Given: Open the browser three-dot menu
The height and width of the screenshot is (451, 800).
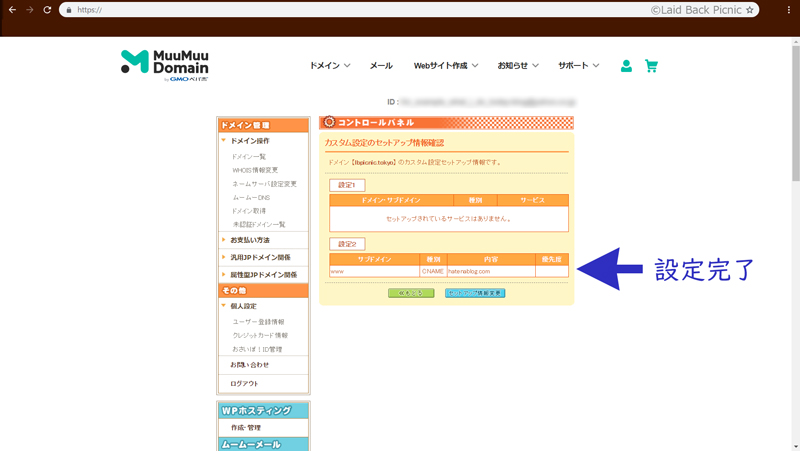Looking at the screenshot, I should [x=789, y=10].
